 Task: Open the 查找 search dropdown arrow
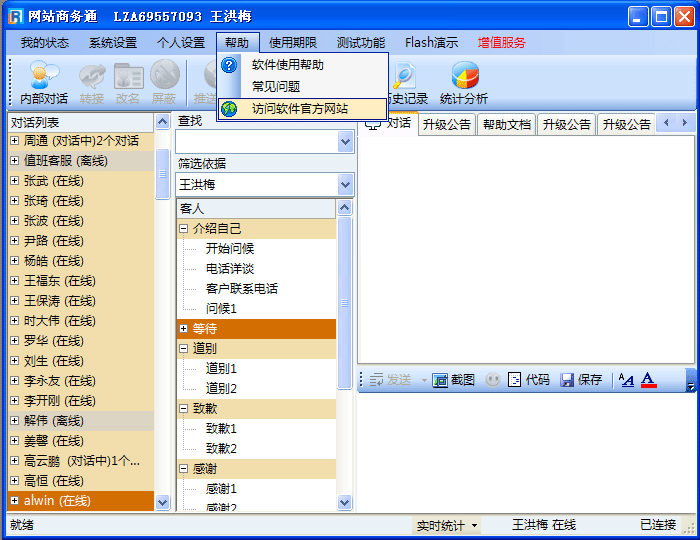tap(345, 142)
